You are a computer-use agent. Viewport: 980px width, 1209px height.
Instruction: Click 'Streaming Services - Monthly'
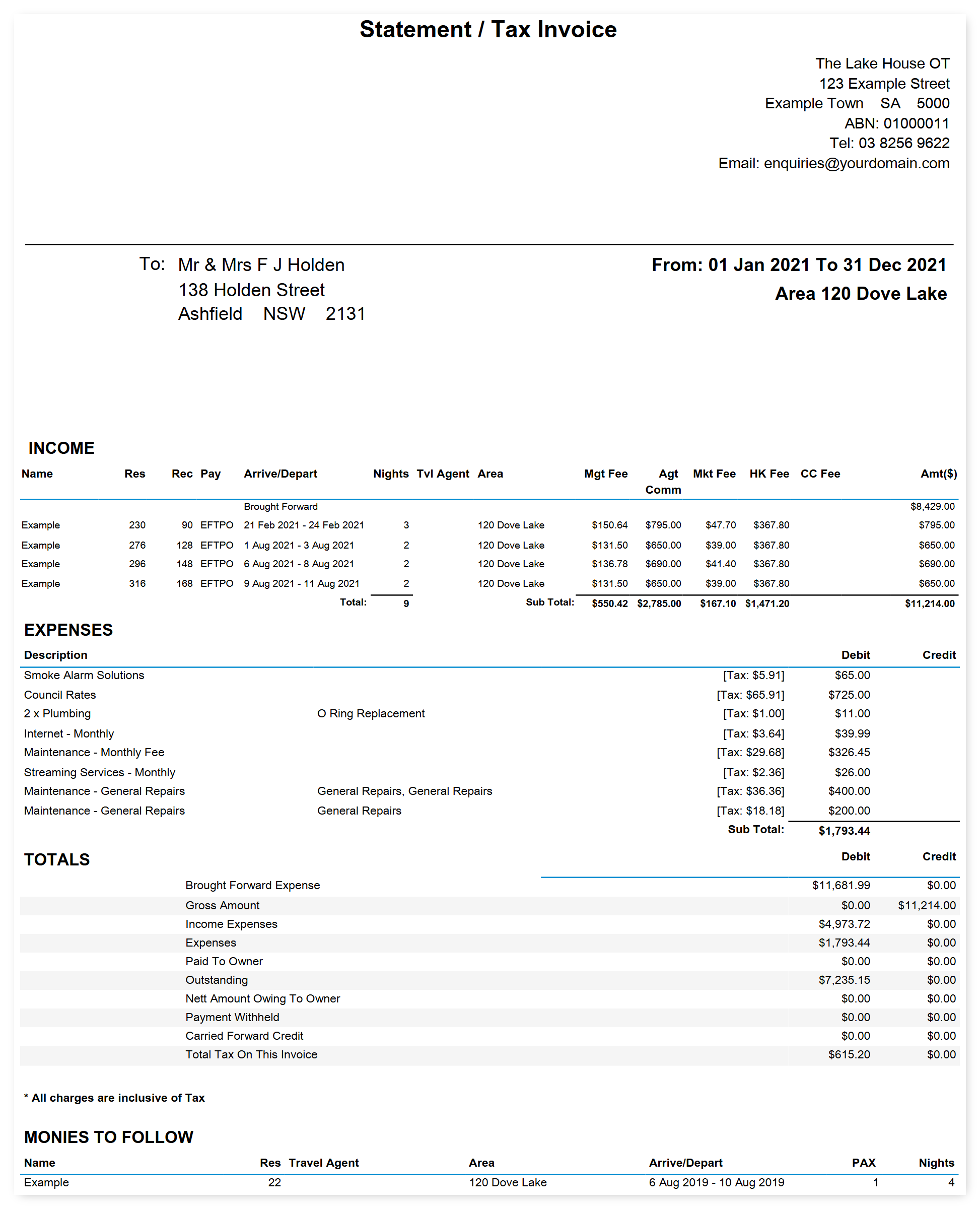pyautogui.click(x=99, y=772)
